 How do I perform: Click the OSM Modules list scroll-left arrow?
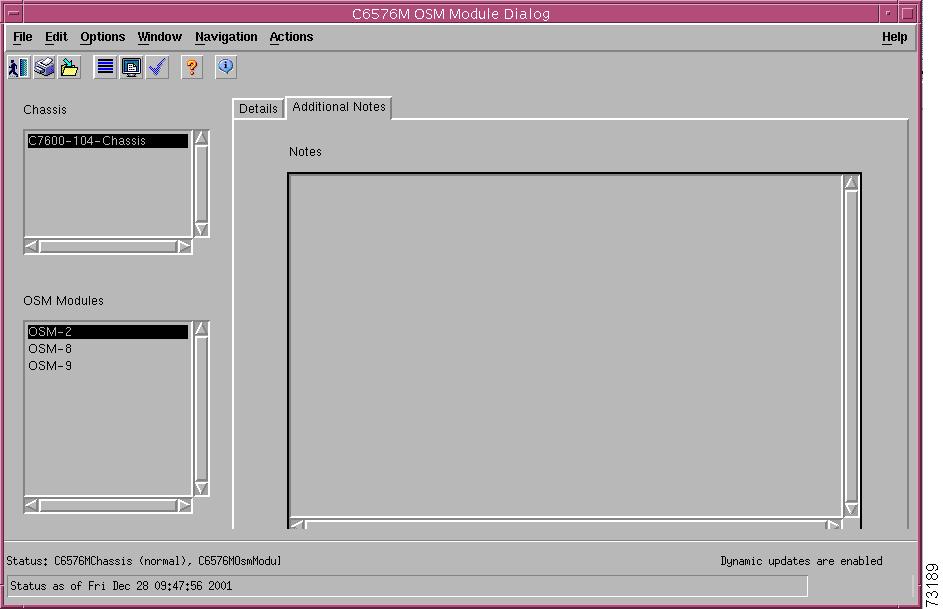point(31,505)
